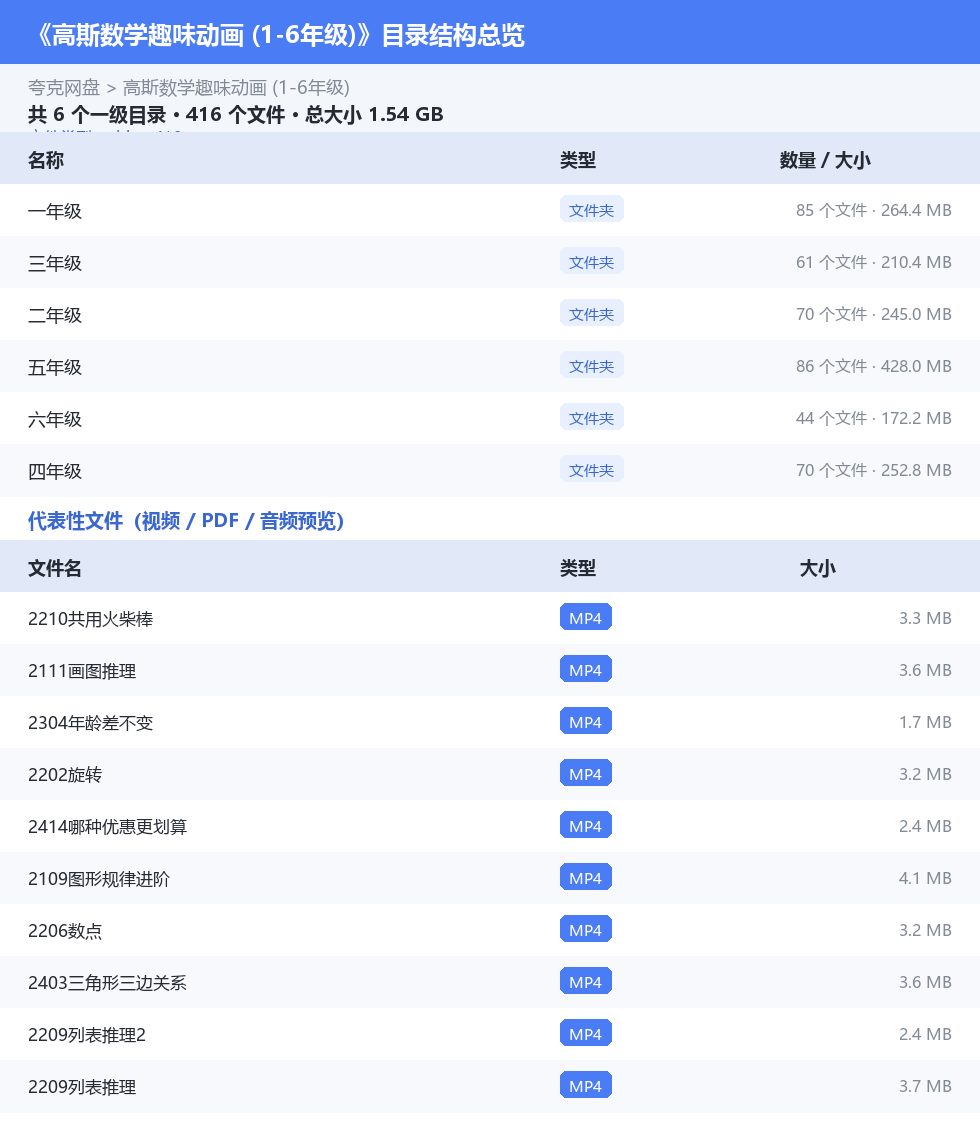Click MP4 badge for 2403三角形三边关系
The image size is (980, 1144).
[586, 981]
